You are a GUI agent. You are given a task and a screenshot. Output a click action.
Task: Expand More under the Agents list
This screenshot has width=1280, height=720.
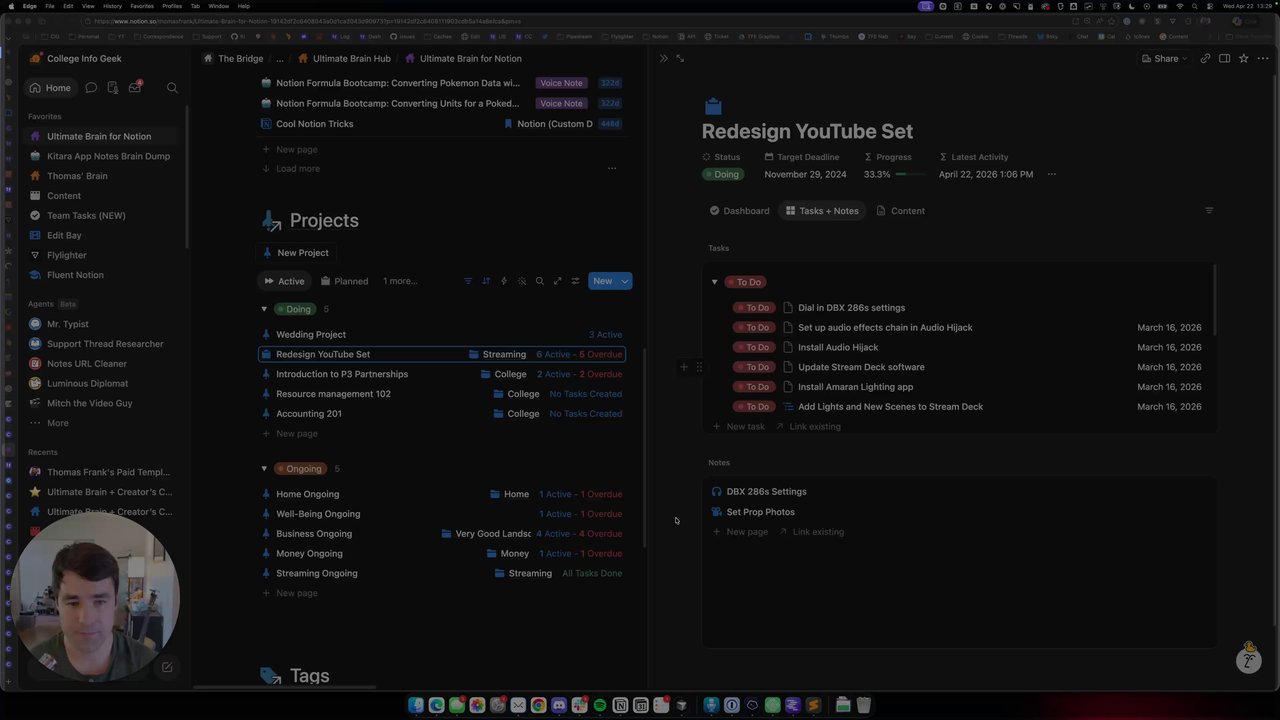pos(58,423)
